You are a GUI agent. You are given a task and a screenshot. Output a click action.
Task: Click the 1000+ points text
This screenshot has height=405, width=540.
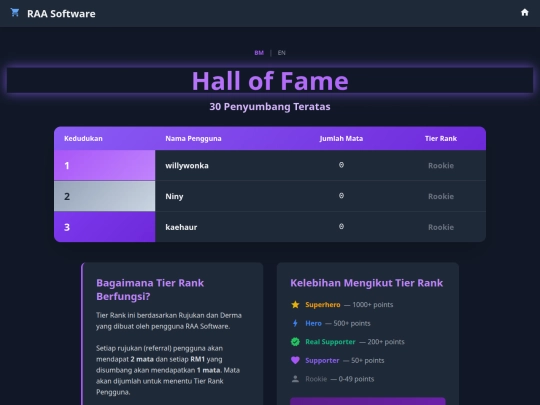click(373, 305)
